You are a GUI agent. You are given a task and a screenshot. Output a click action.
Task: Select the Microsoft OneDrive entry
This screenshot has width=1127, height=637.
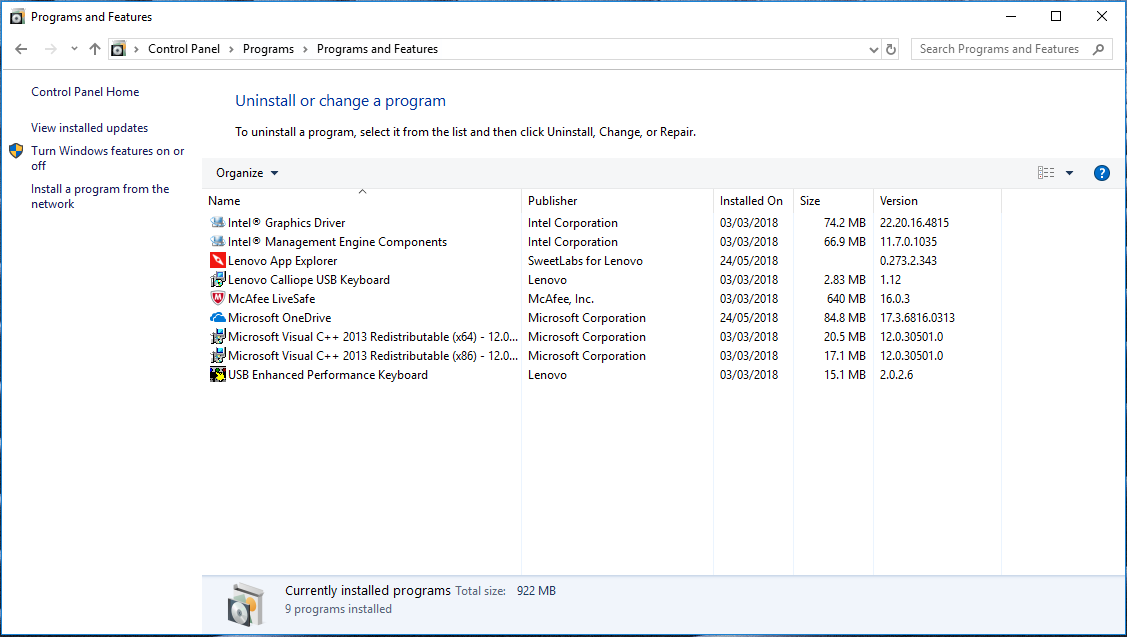(280, 318)
